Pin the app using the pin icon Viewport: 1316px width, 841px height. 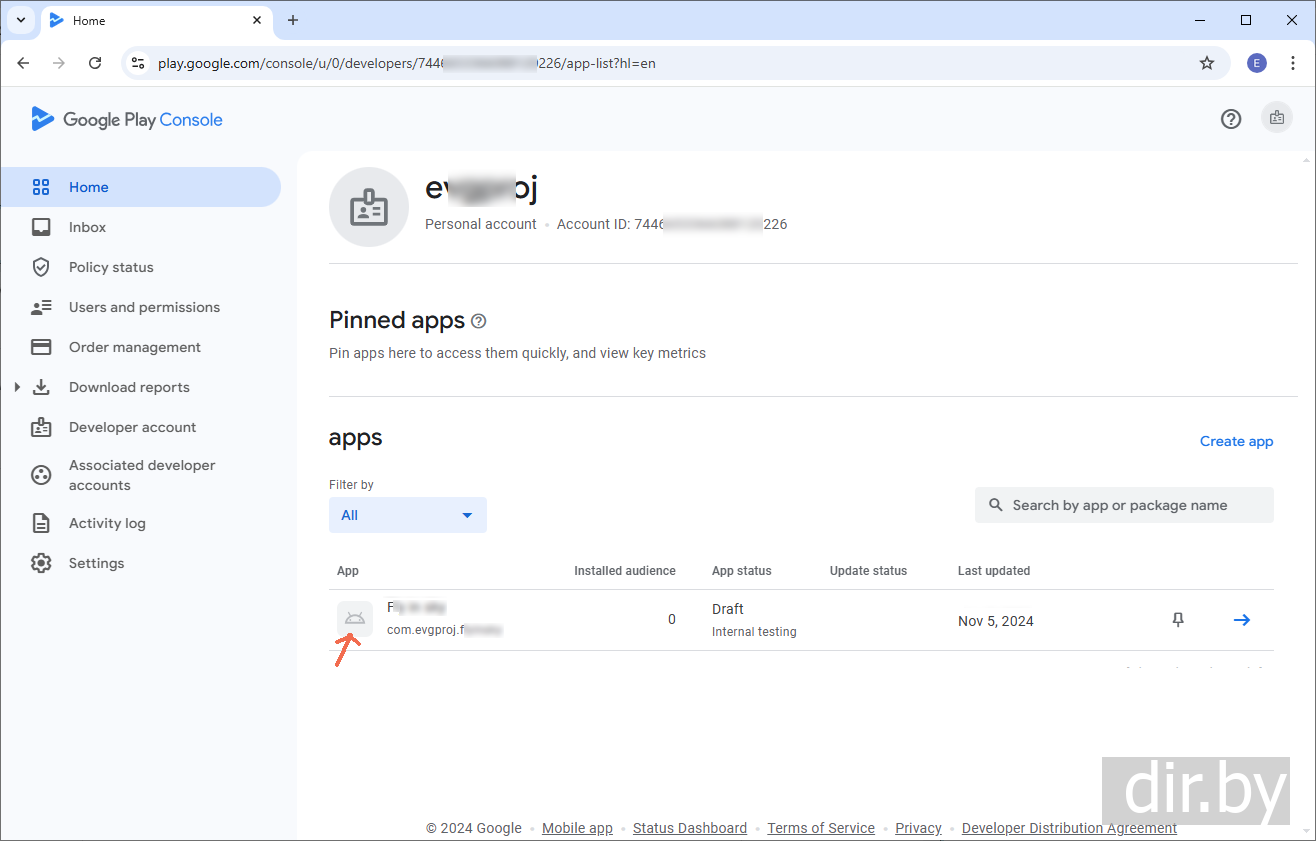(1178, 620)
